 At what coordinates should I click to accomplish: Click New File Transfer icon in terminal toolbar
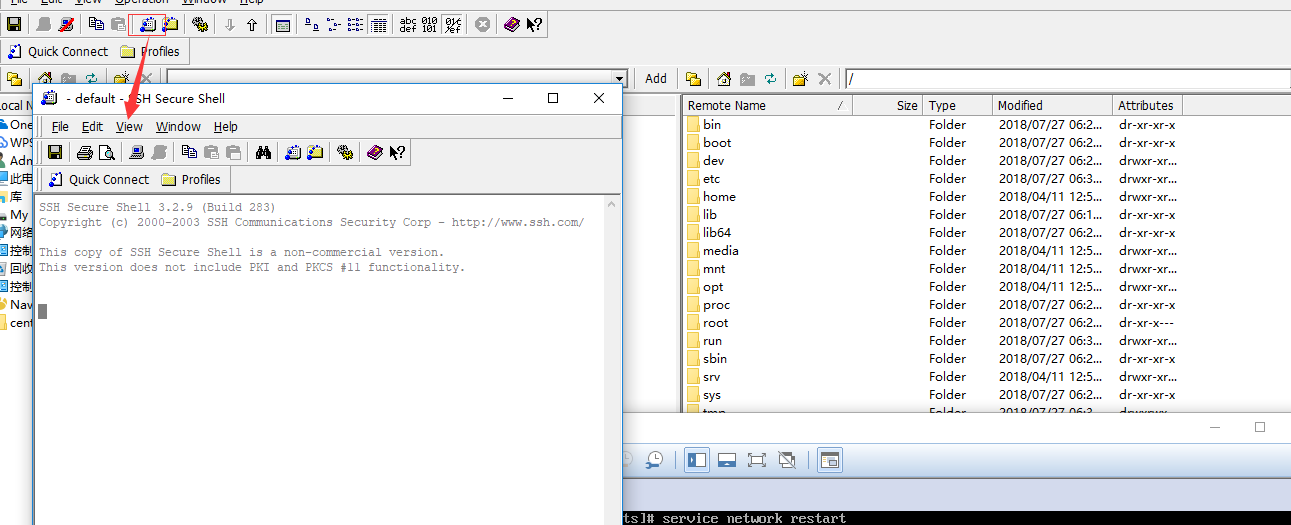click(x=315, y=152)
